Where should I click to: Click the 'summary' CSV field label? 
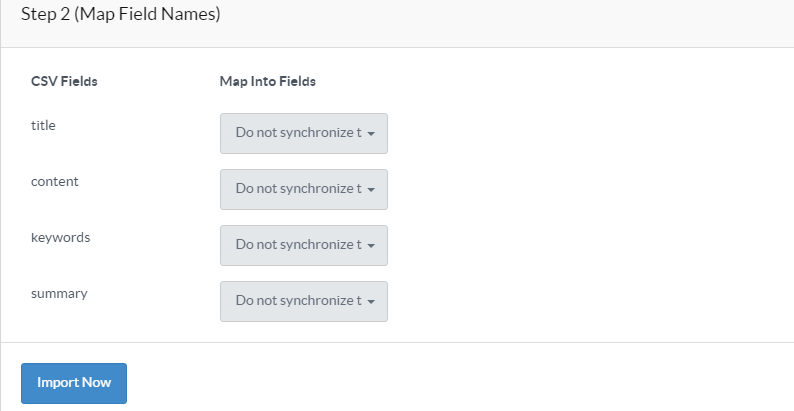tap(59, 294)
